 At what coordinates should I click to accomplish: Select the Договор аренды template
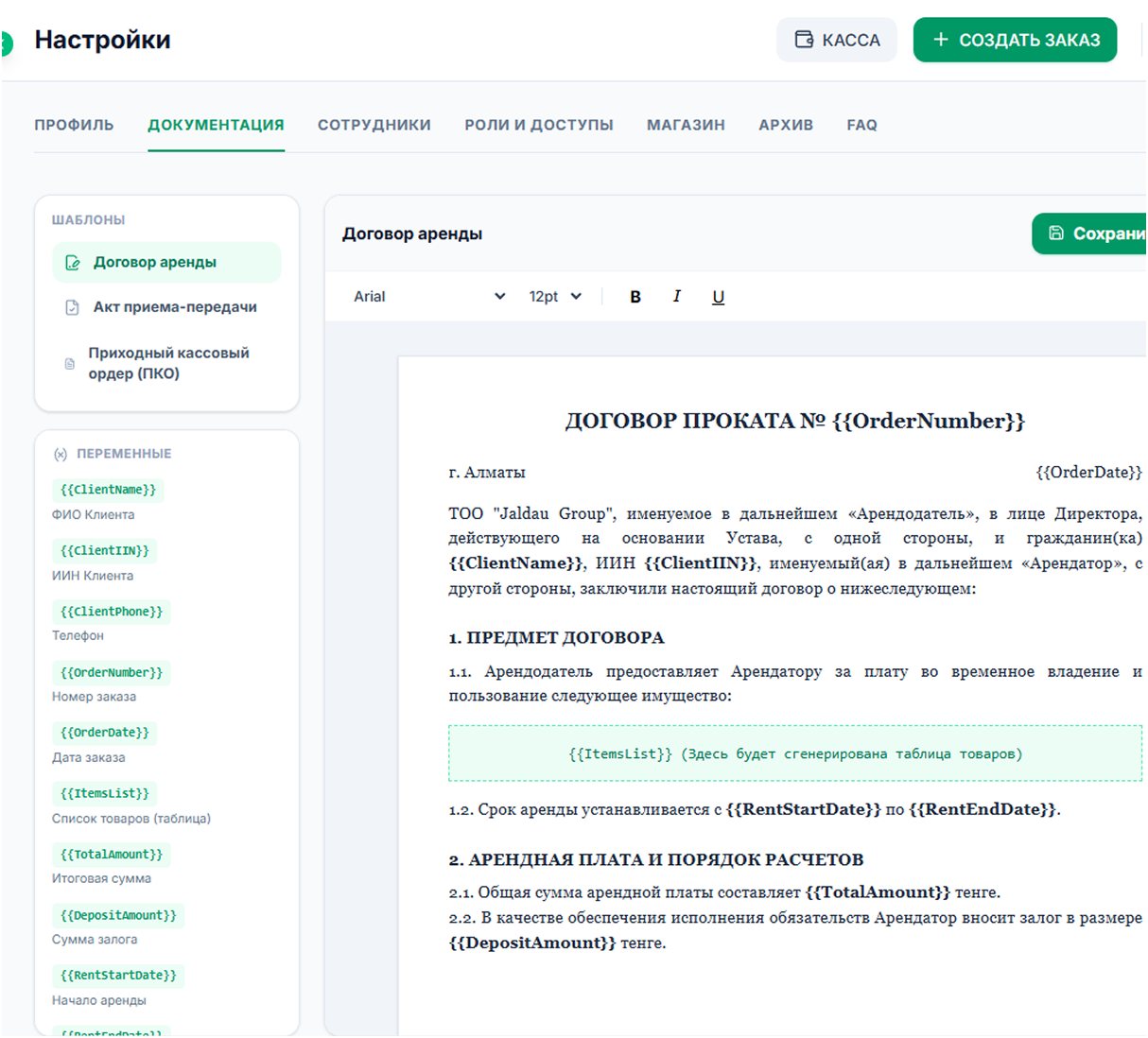[166, 263]
